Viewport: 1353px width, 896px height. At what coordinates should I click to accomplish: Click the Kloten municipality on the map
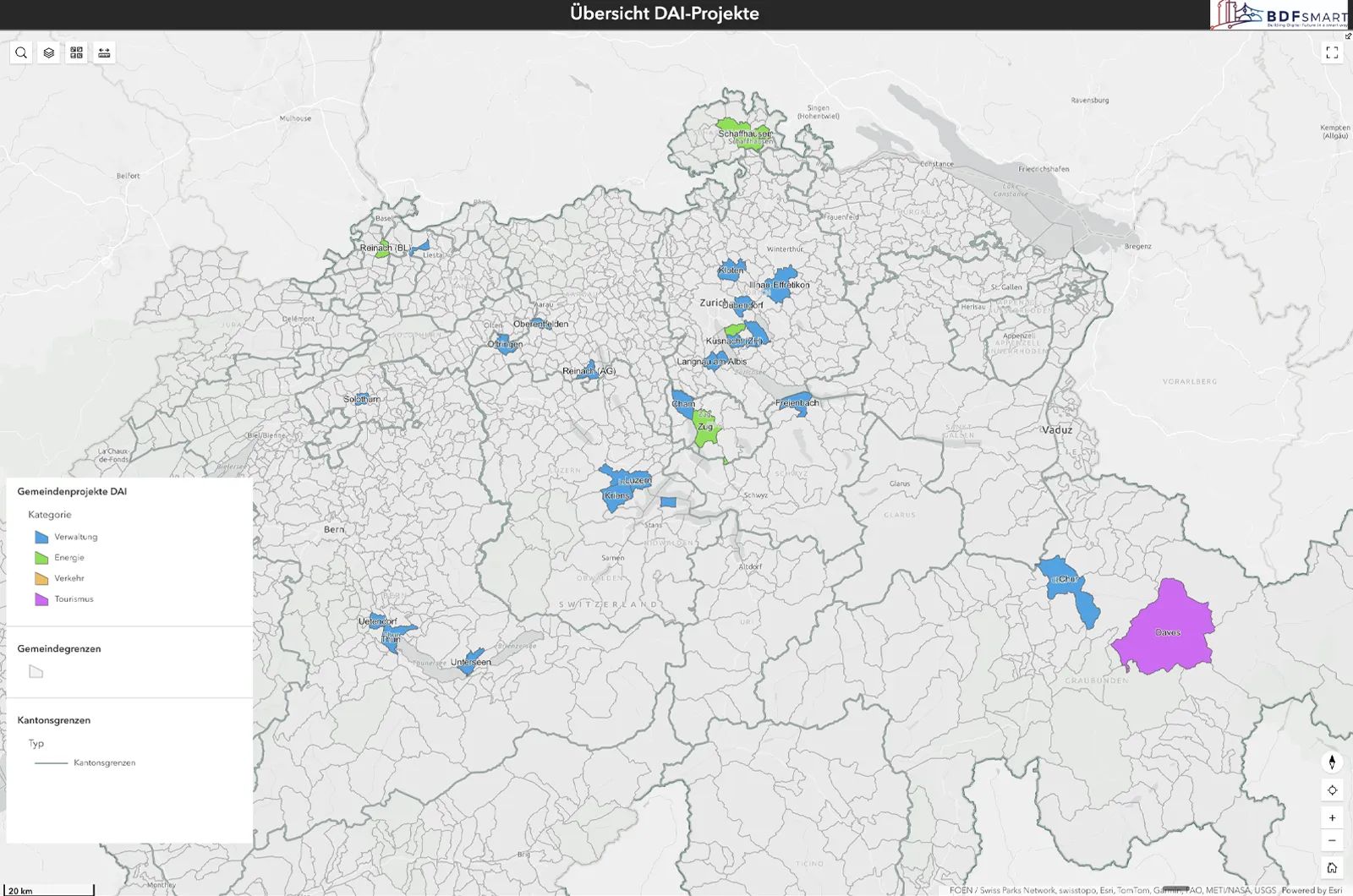pyautogui.click(x=731, y=270)
